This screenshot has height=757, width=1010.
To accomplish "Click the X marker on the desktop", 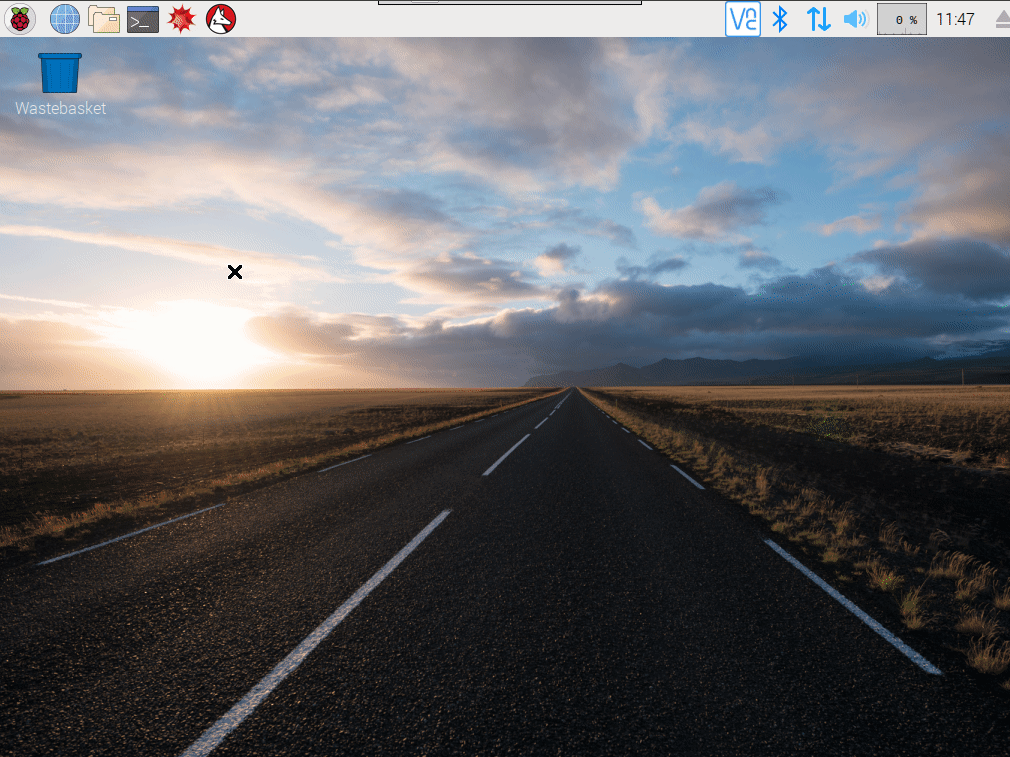I will pyautogui.click(x=236, y=271).
